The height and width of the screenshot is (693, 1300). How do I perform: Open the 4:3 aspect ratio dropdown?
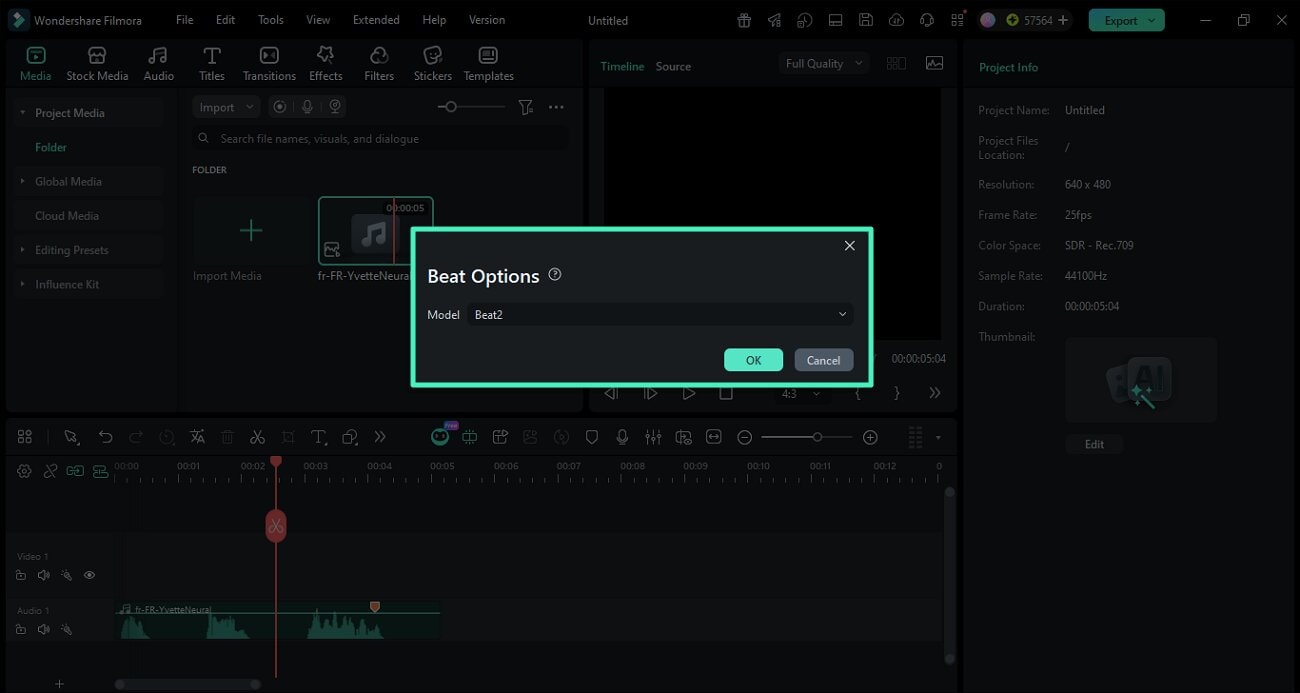800,393
